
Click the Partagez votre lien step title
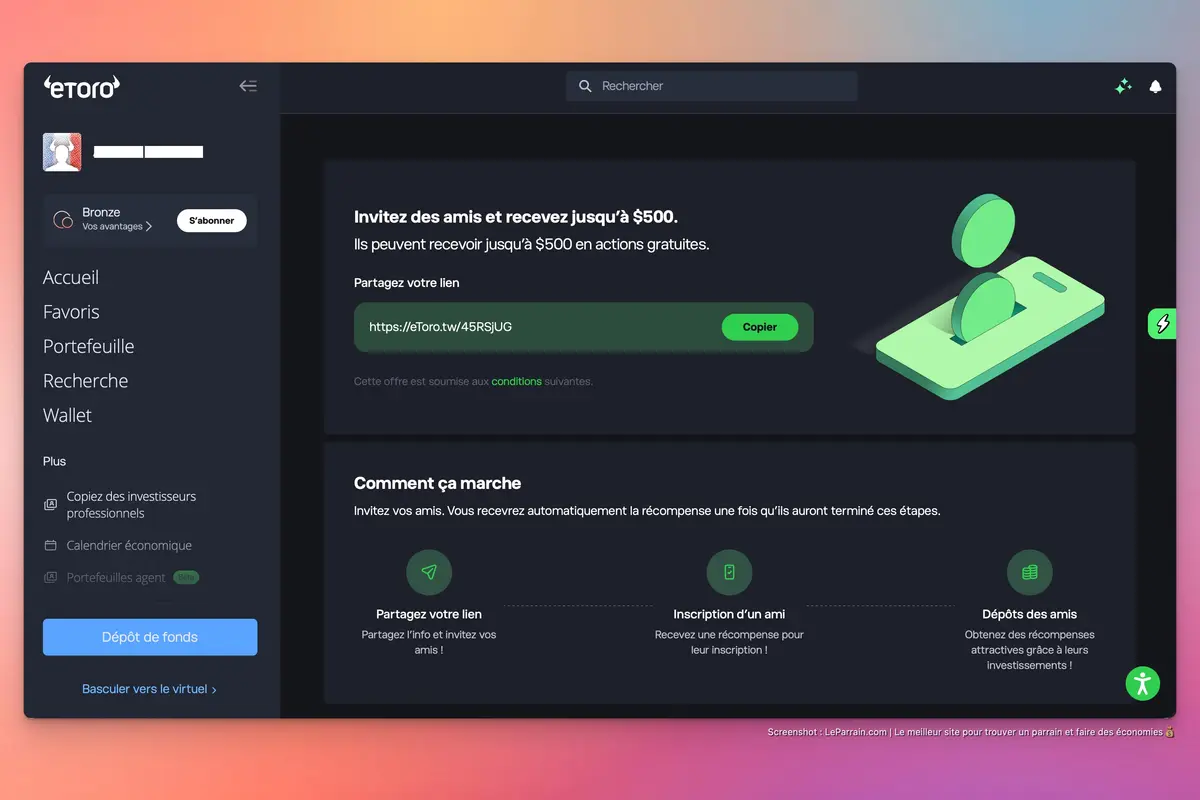(x=429, y=614)
